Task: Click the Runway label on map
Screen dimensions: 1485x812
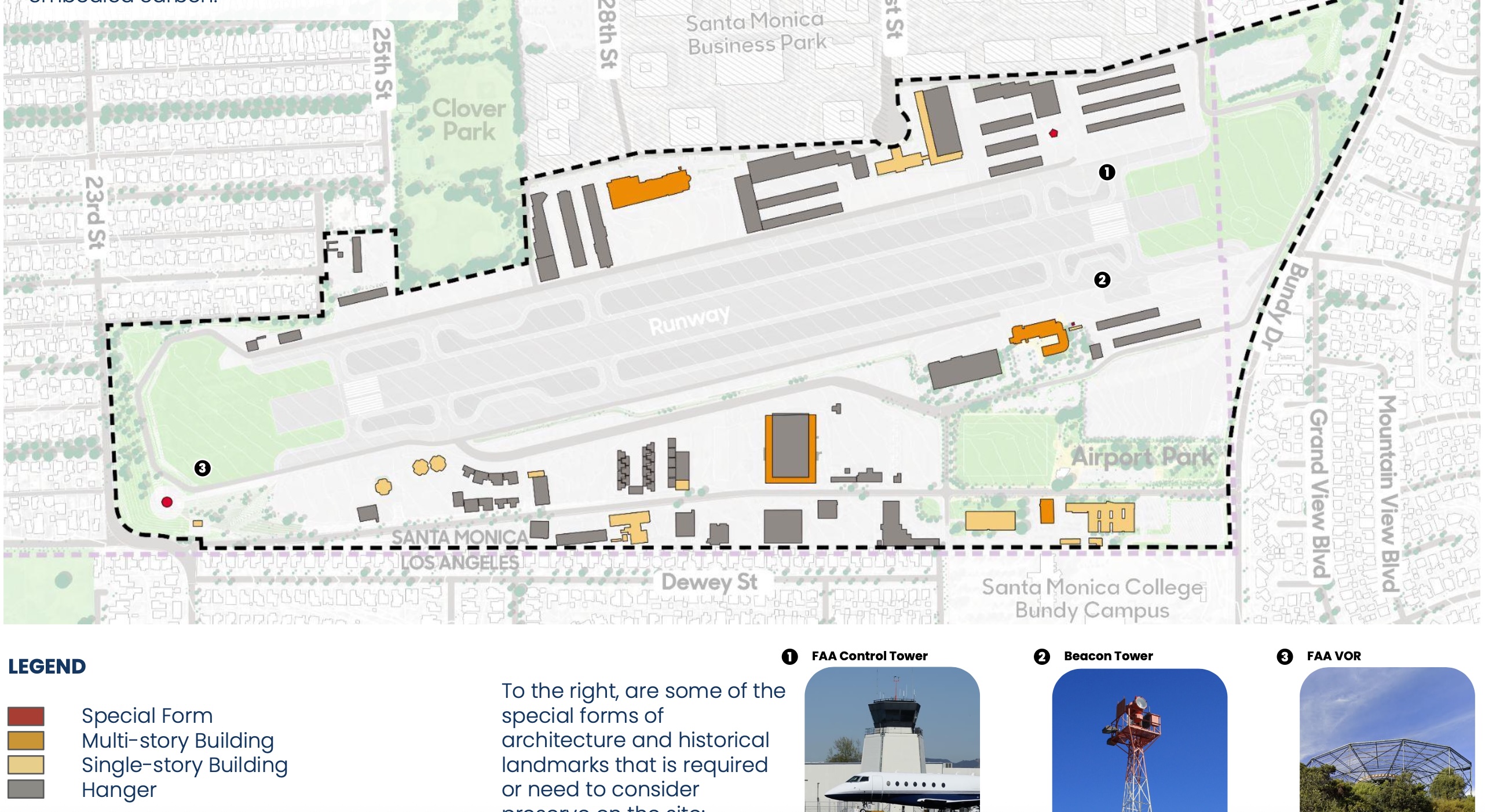Action: pos(689,321)
